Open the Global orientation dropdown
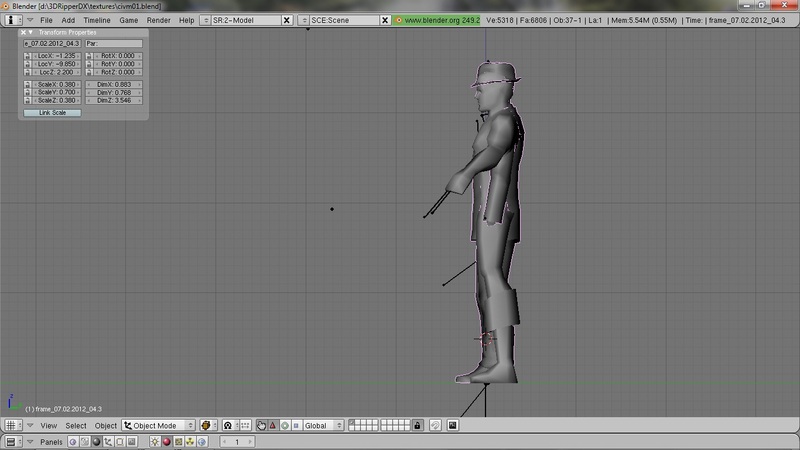Viewport: 800px width, 450px height. pos(323,425)
